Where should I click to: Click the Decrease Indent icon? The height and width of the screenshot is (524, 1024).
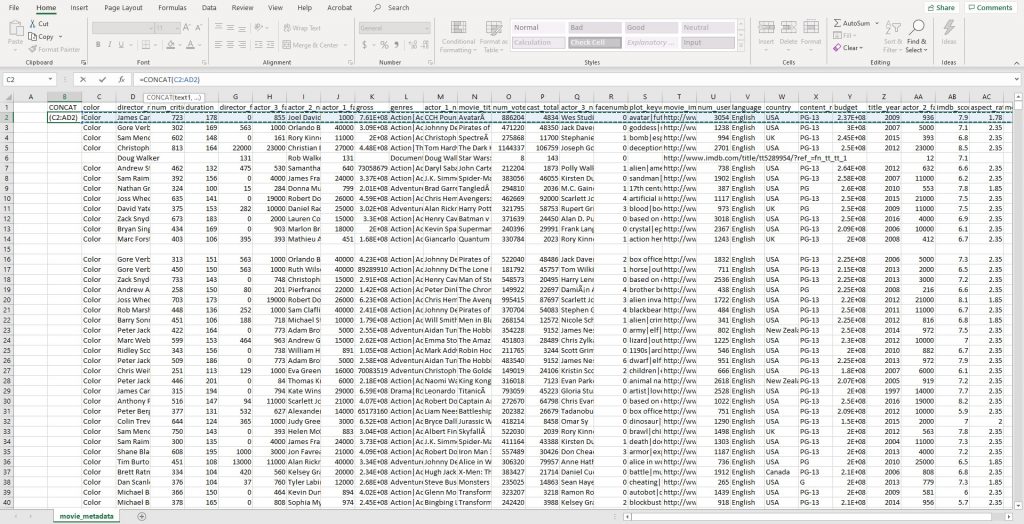(259, 45)
